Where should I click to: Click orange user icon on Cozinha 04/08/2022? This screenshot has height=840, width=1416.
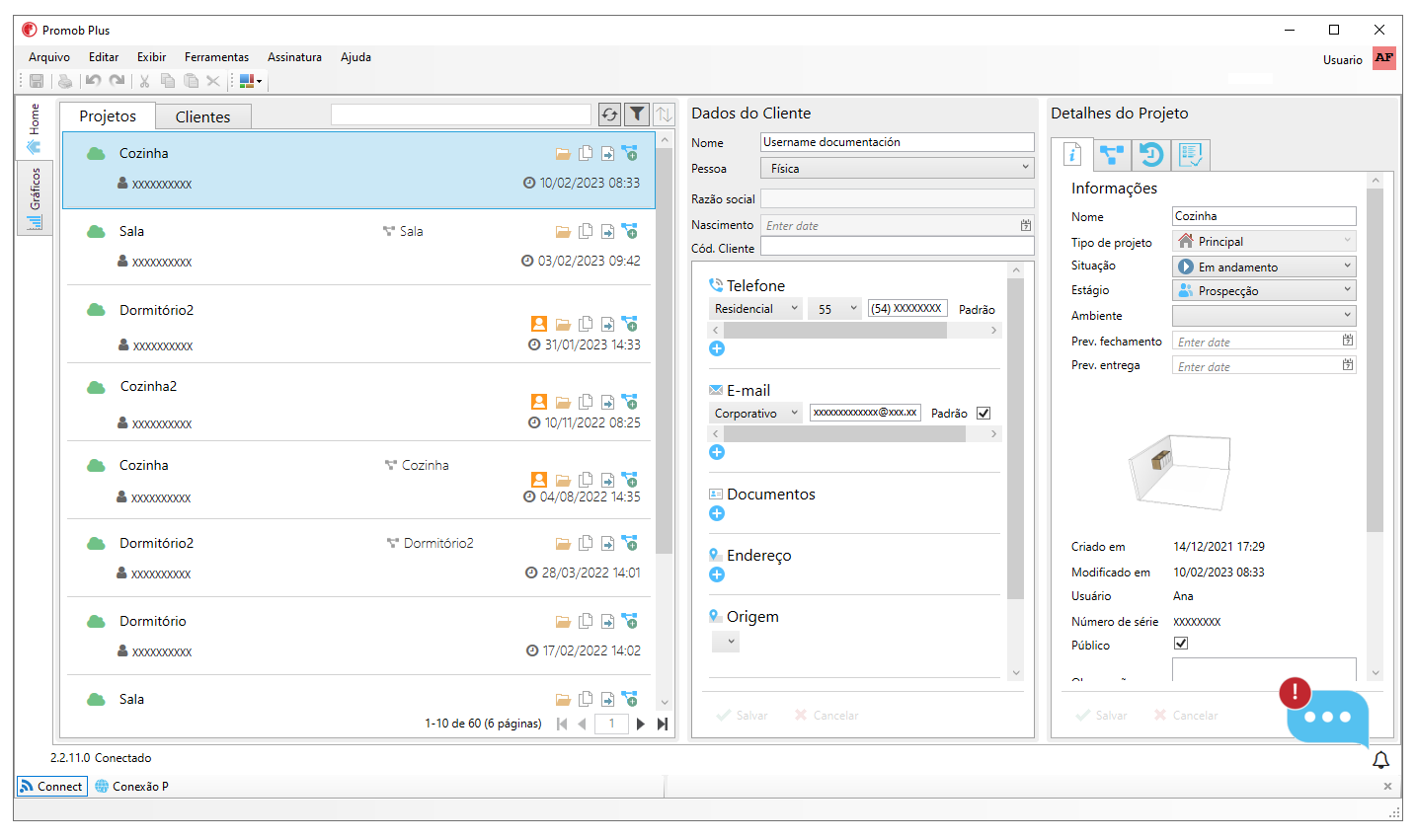[x=539, y=480]
